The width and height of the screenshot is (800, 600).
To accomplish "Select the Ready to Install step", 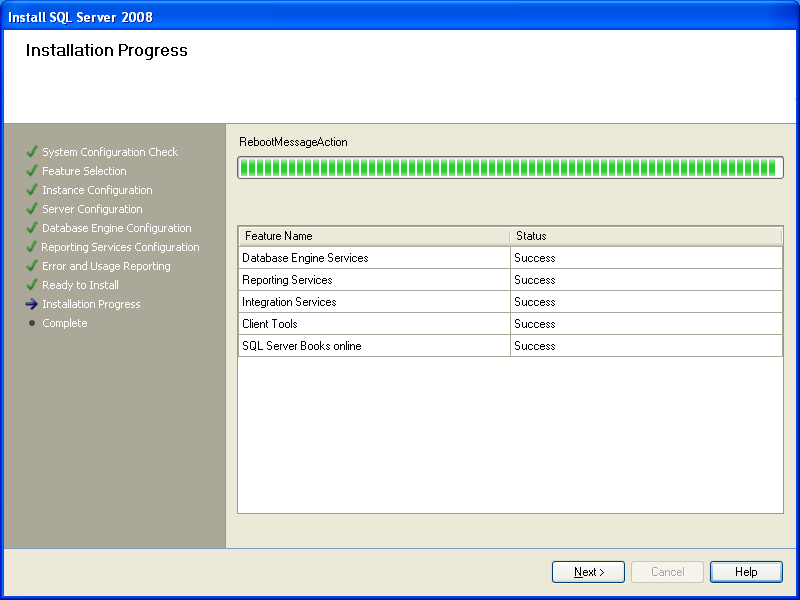I will [80, 285].
